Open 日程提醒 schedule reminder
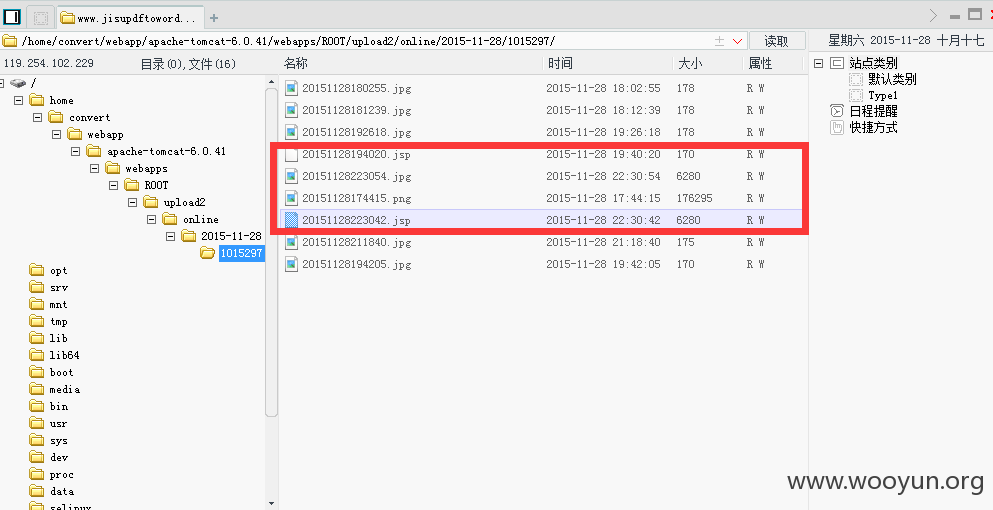The height and width of the screenshot is (510, 993). [873, 112]
